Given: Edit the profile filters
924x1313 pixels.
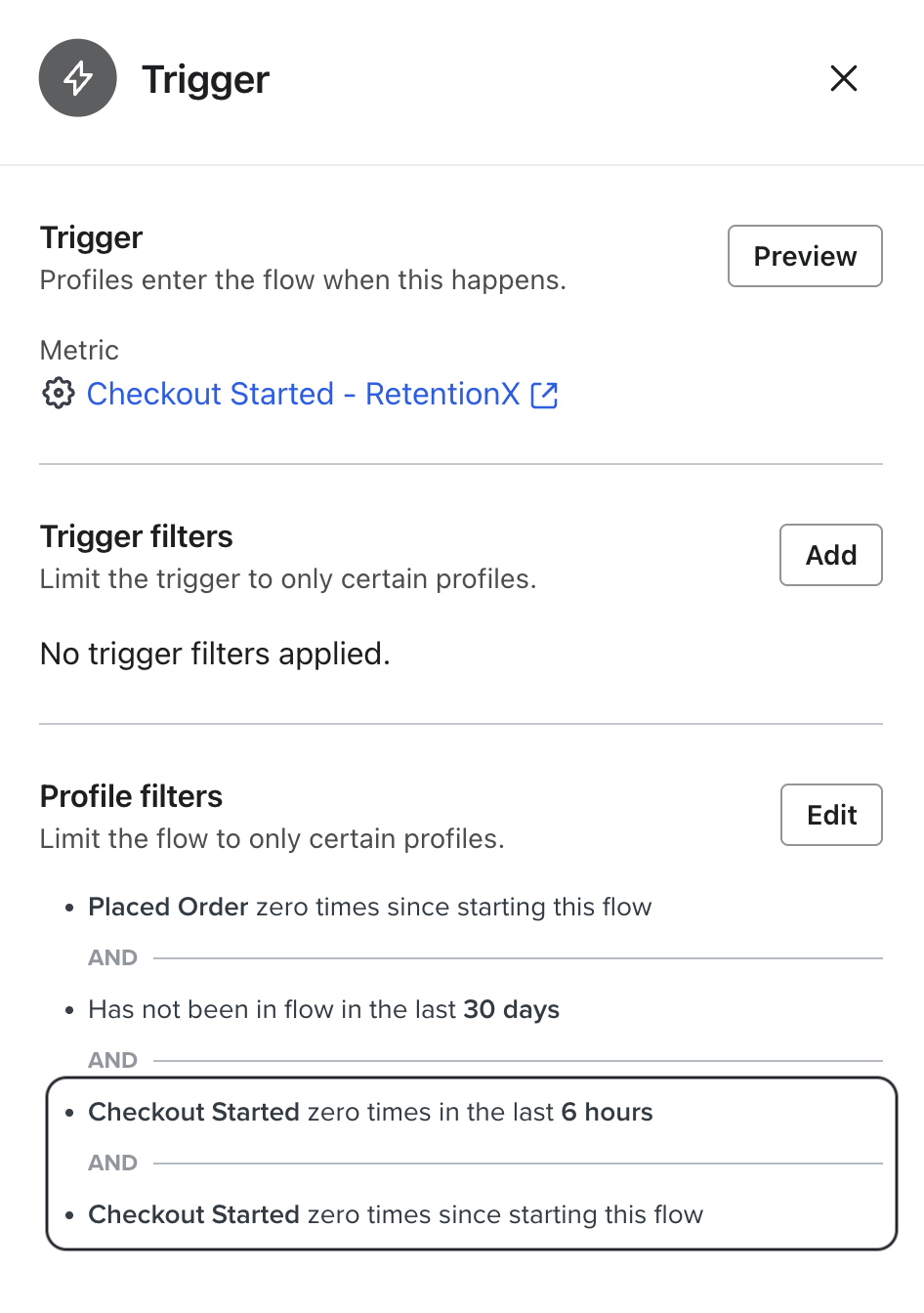Looking at the screenshot, I should pos(831,814).
